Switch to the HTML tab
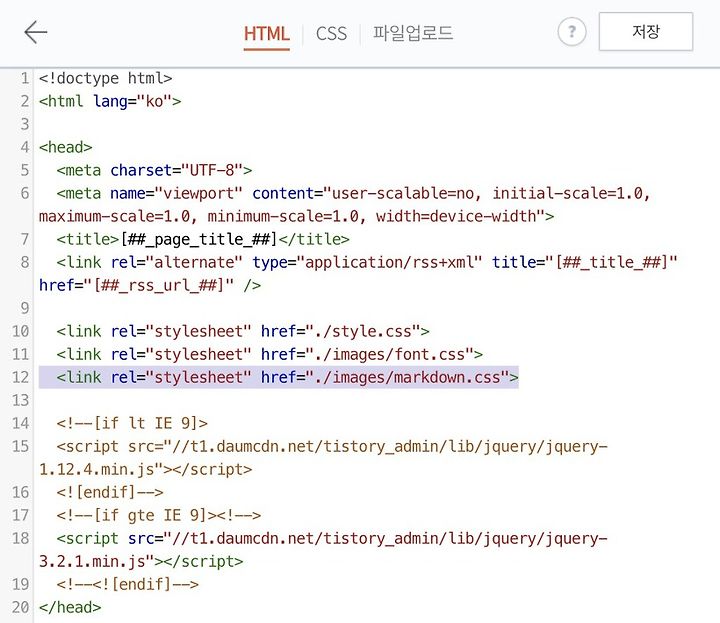Viewport: 720px width, 623px height. point(266,34)
